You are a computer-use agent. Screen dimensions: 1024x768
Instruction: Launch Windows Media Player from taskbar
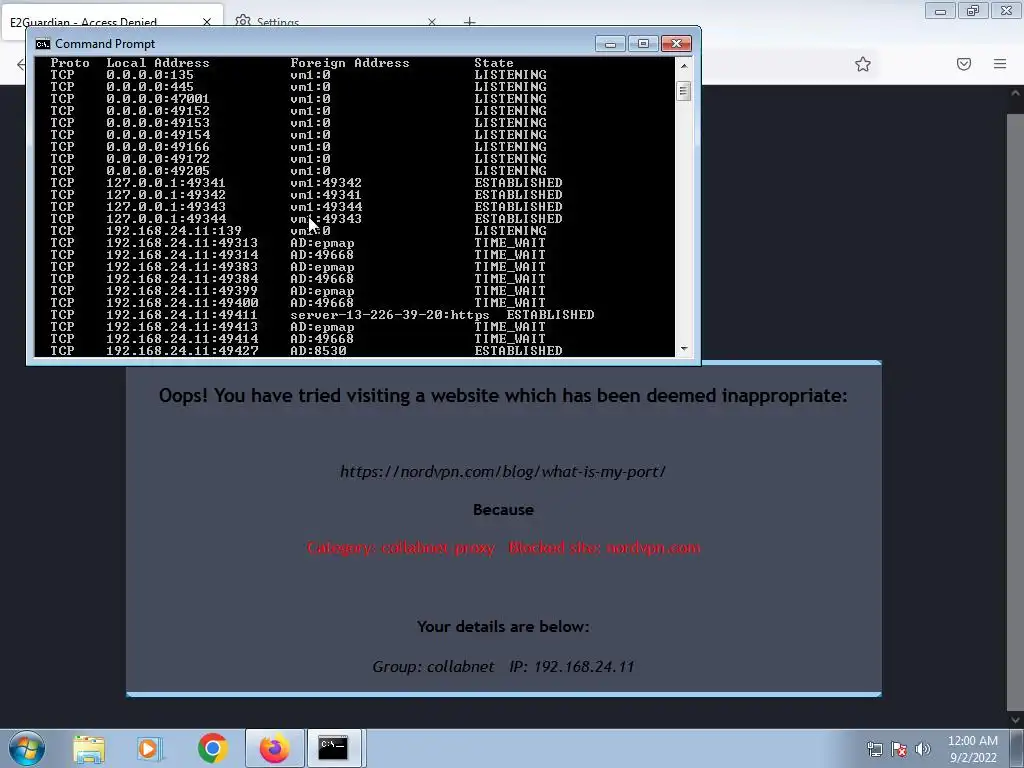point(150,748)
